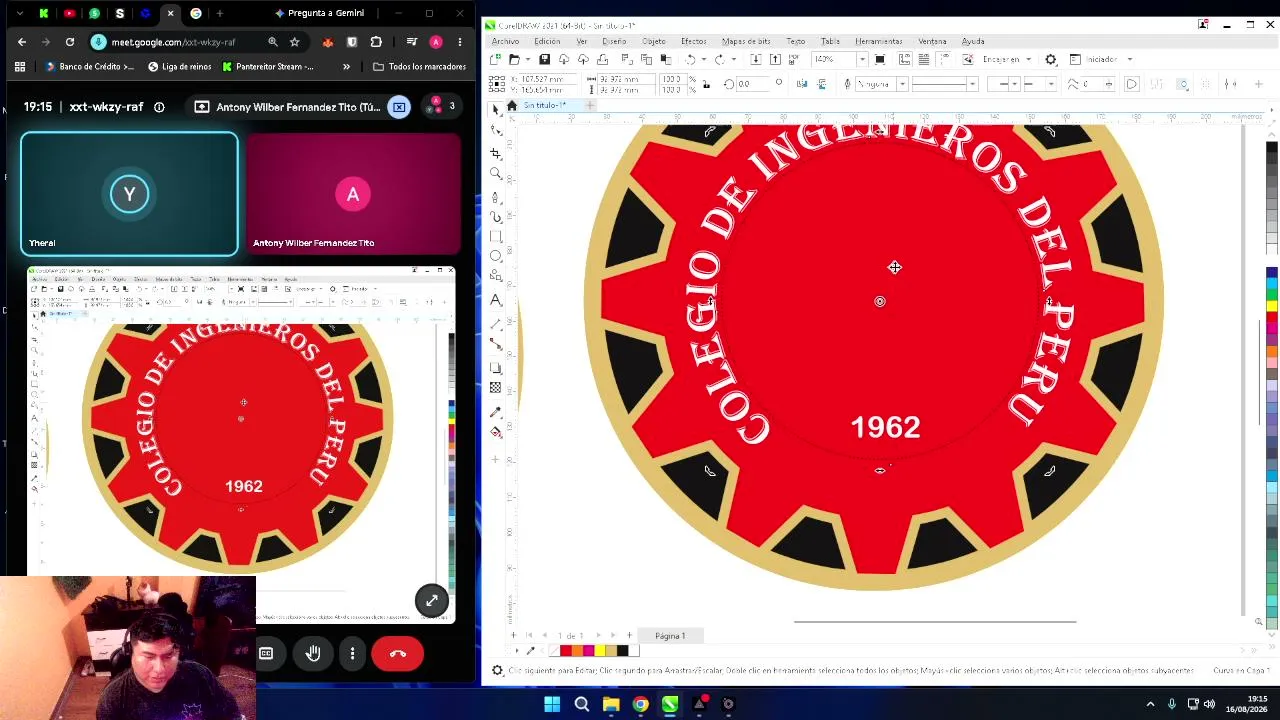Toggle the lock ratio button
The width and height of the screenshot is (1280, 720).
point(706,85)
